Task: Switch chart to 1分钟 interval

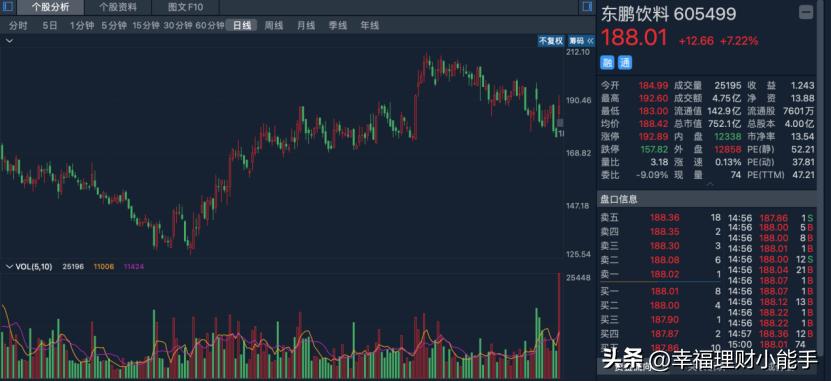Action: tap(82, 25)
